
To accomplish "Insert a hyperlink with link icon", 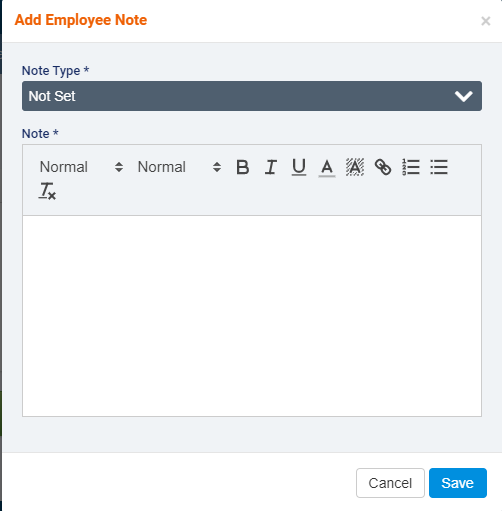I will (x=383, y=167).
